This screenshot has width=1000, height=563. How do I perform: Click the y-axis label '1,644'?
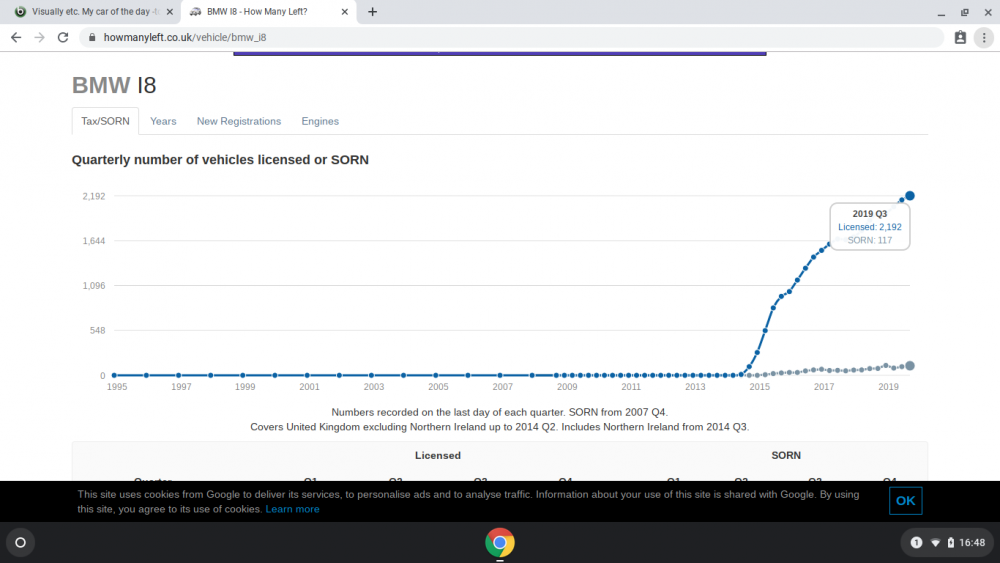pyautogui.click(x=94, y=241)
